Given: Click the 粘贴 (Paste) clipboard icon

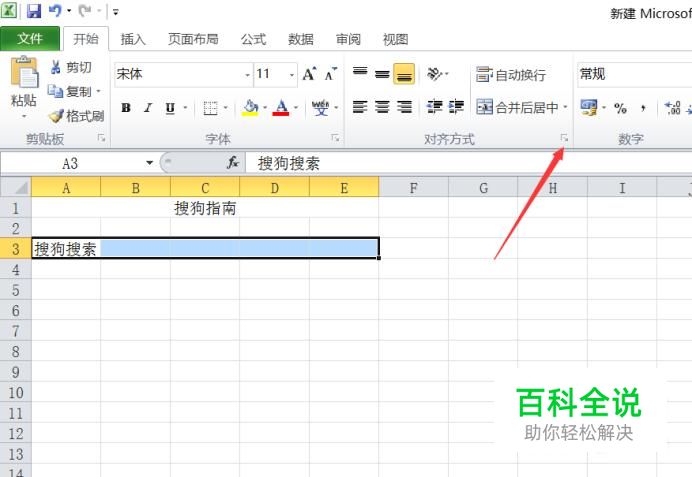Looking at the screenshot, I should 24,72.
